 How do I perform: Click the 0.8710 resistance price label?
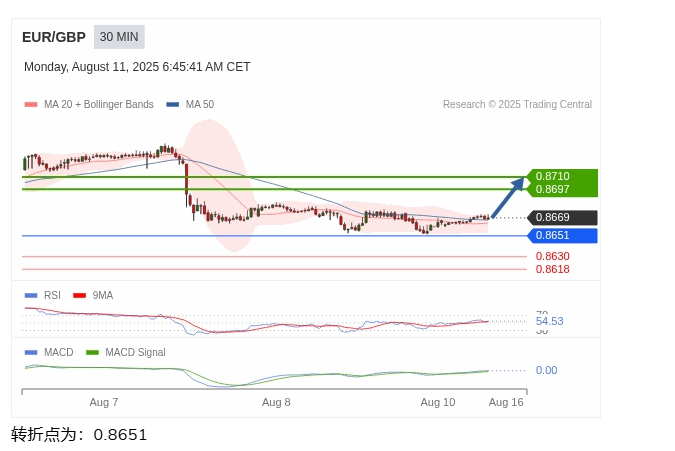coord(552,176)
